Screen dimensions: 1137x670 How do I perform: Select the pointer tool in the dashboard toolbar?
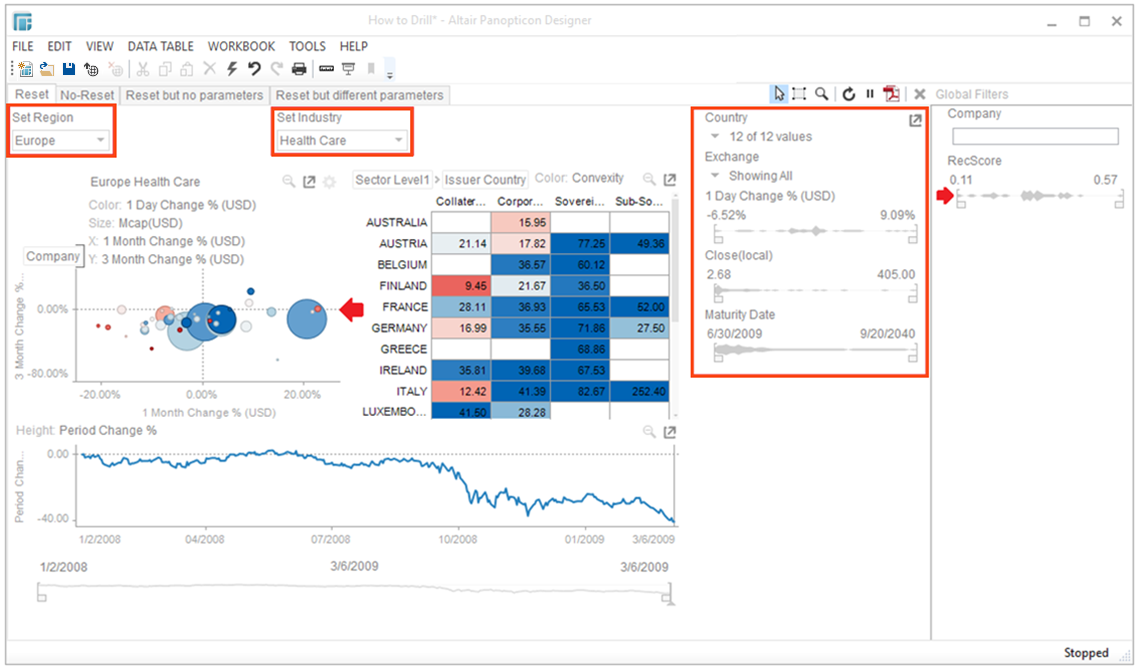pyautogui.click(x=779, y=93)
